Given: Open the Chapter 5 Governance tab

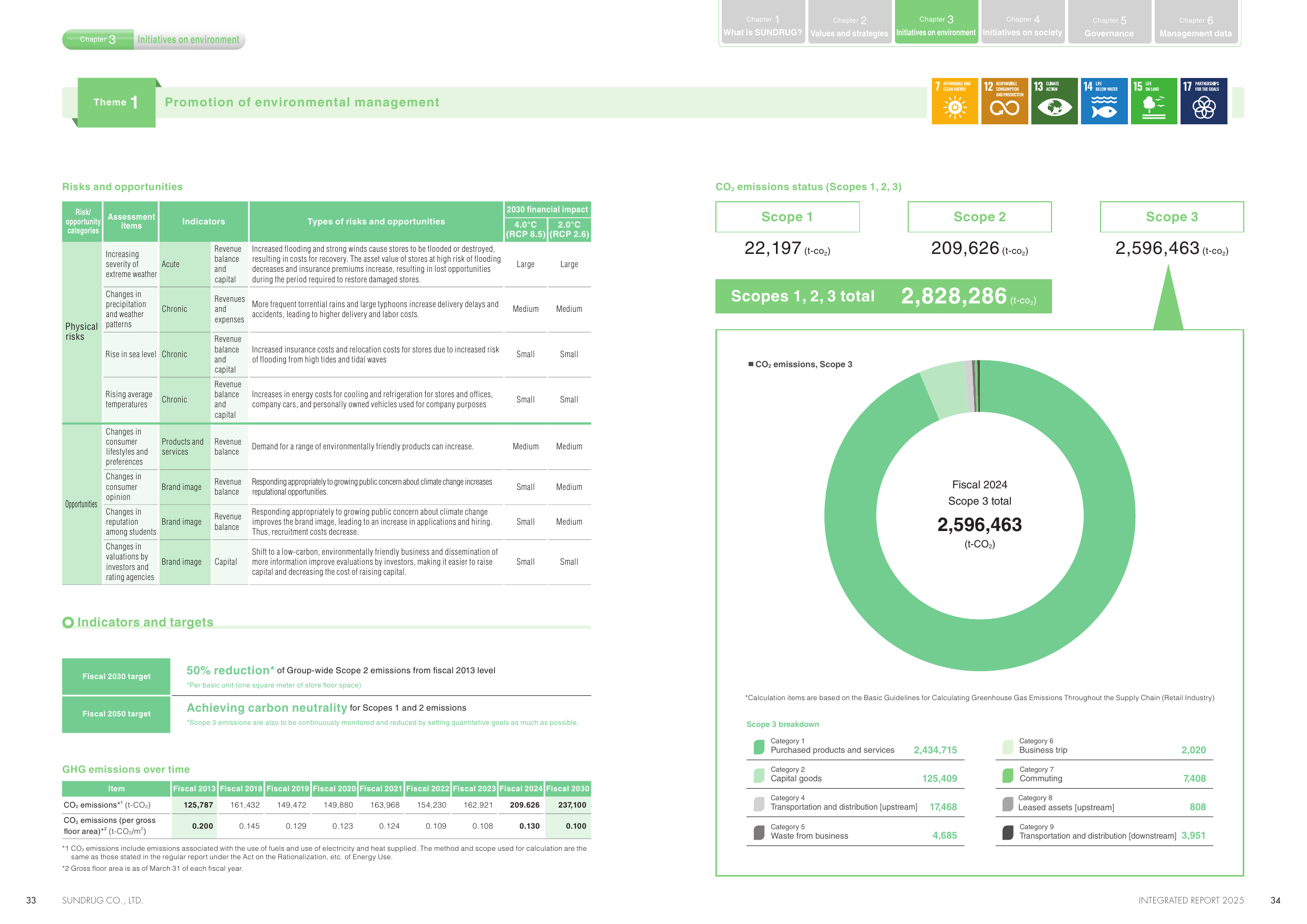Looking at the screenshot, I should point(1109,22).
